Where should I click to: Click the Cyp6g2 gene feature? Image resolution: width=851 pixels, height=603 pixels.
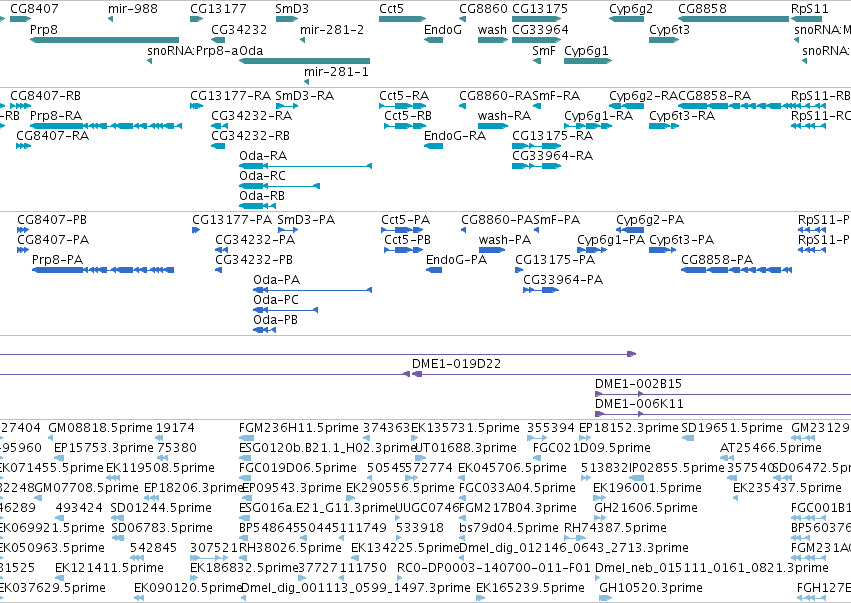(626, 19)
